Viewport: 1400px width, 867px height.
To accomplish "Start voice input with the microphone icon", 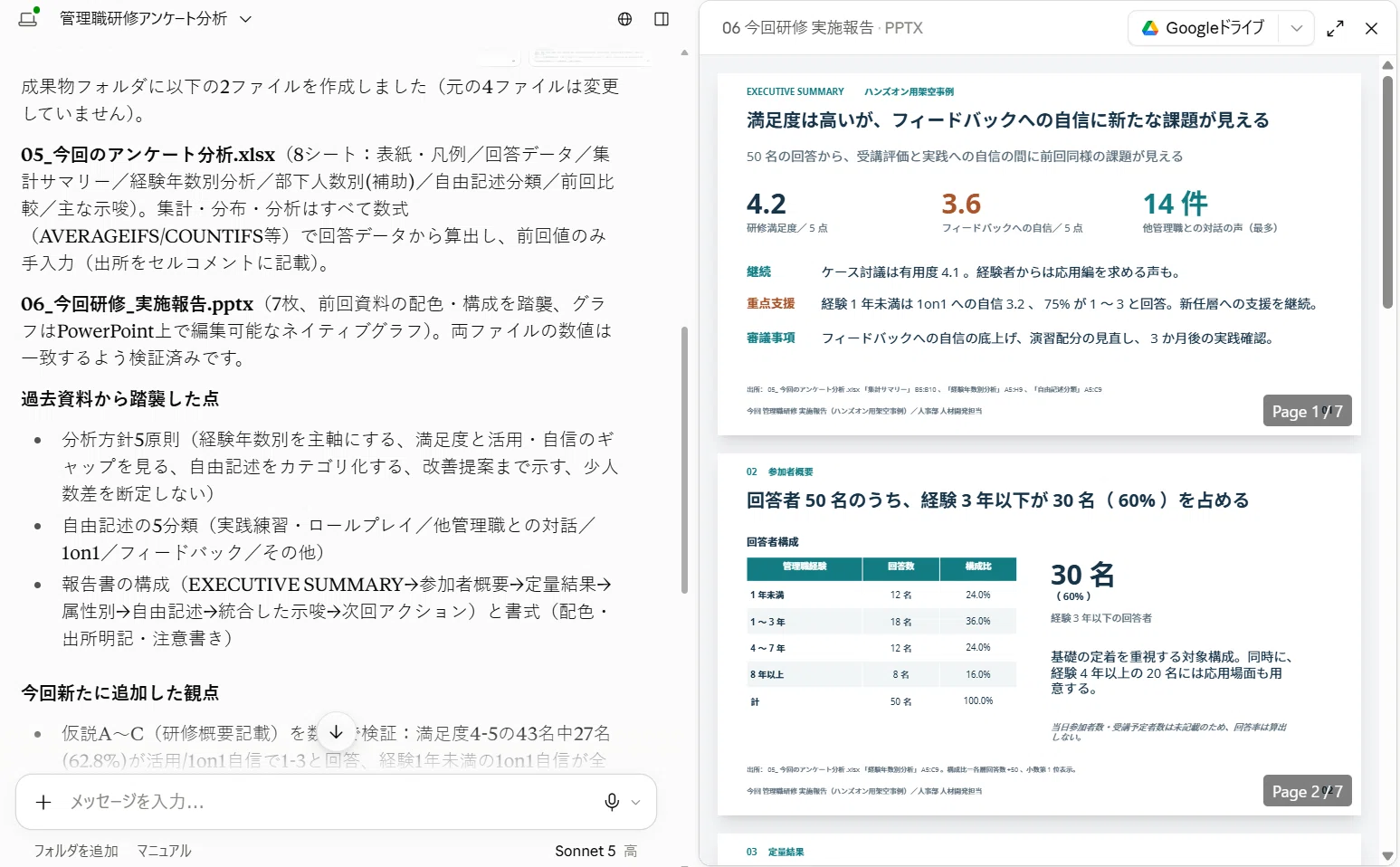I will point(612,802).
